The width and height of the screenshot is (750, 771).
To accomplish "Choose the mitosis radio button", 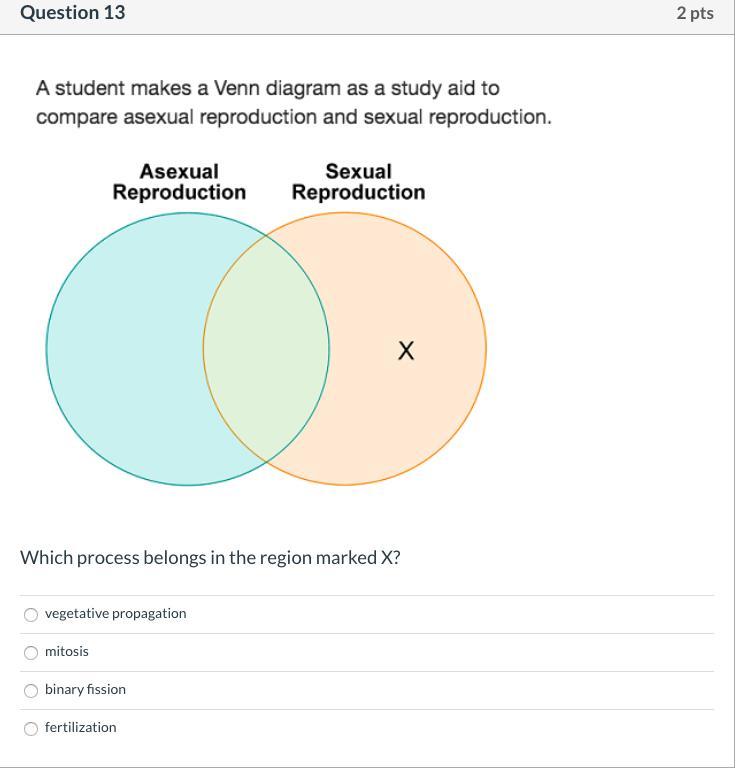I will (31, 653).
